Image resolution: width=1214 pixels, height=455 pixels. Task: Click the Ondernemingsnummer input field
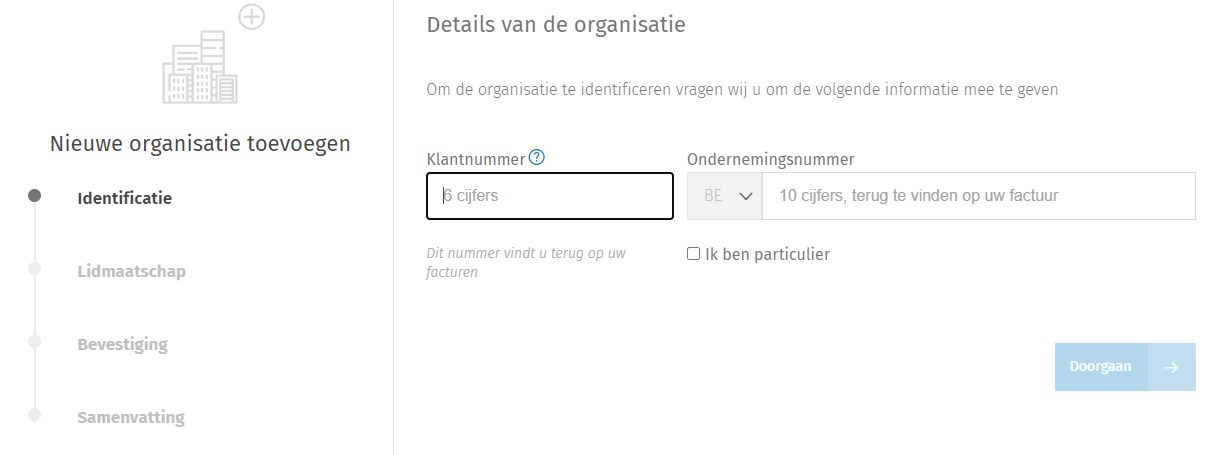[x=978, y=196]
